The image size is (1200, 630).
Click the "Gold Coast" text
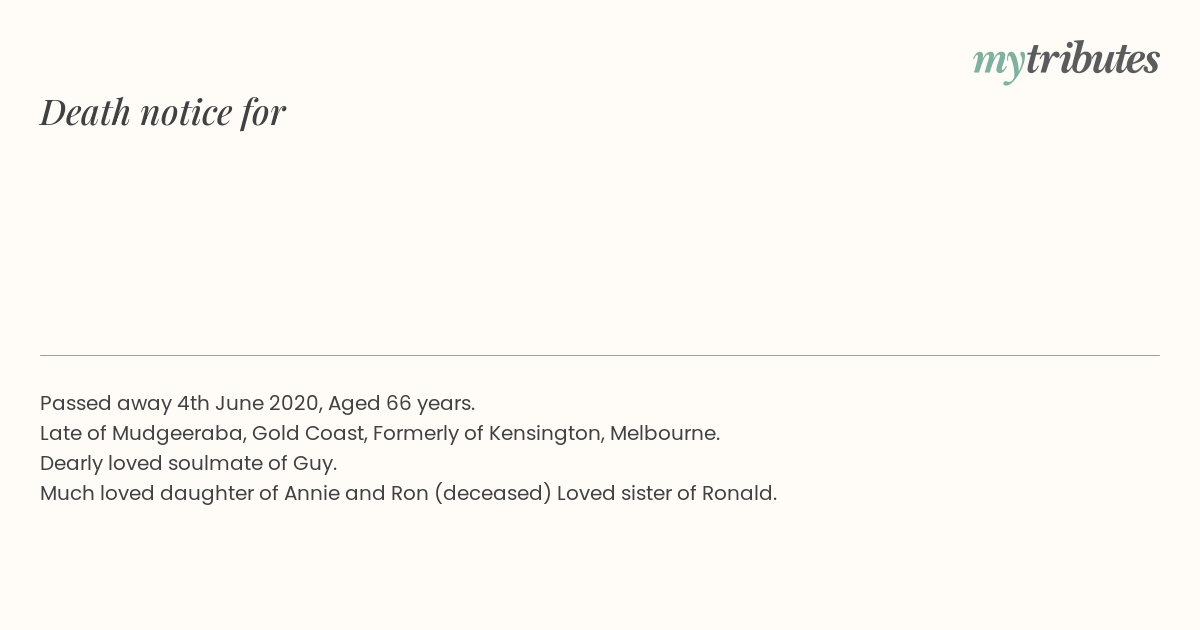click(308, 433)
